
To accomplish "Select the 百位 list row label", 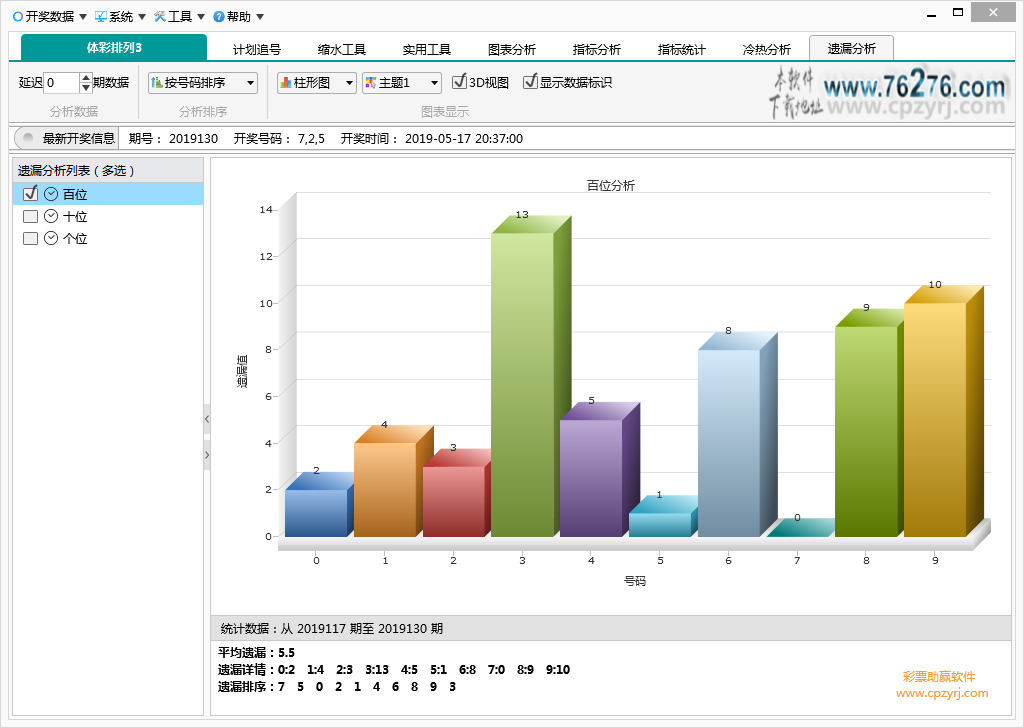I will click(x=75, y=195).
